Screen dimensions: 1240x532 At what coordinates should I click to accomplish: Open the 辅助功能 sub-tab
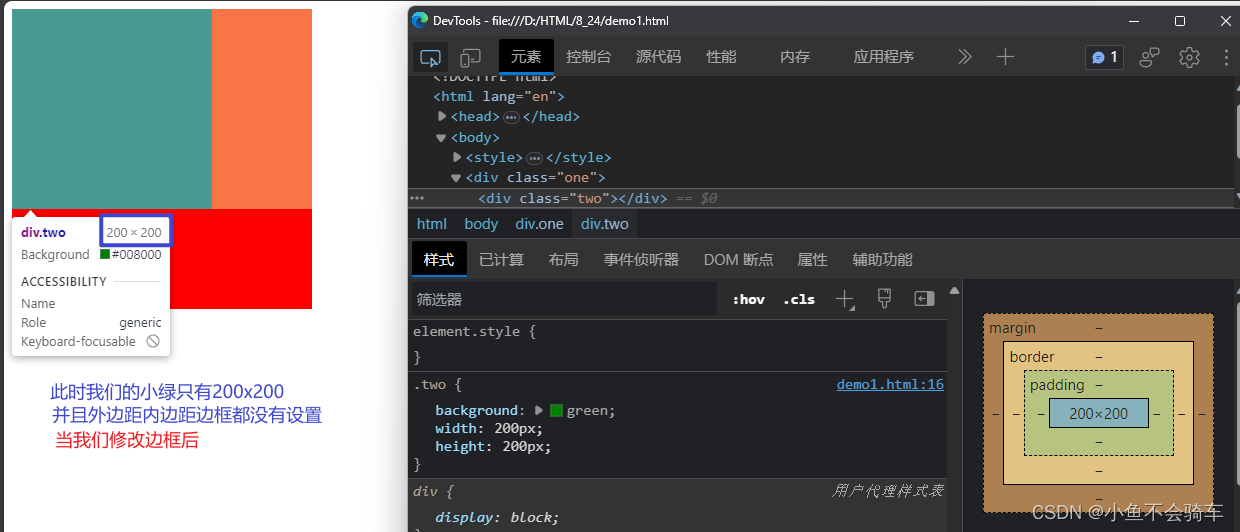[882, 260]
